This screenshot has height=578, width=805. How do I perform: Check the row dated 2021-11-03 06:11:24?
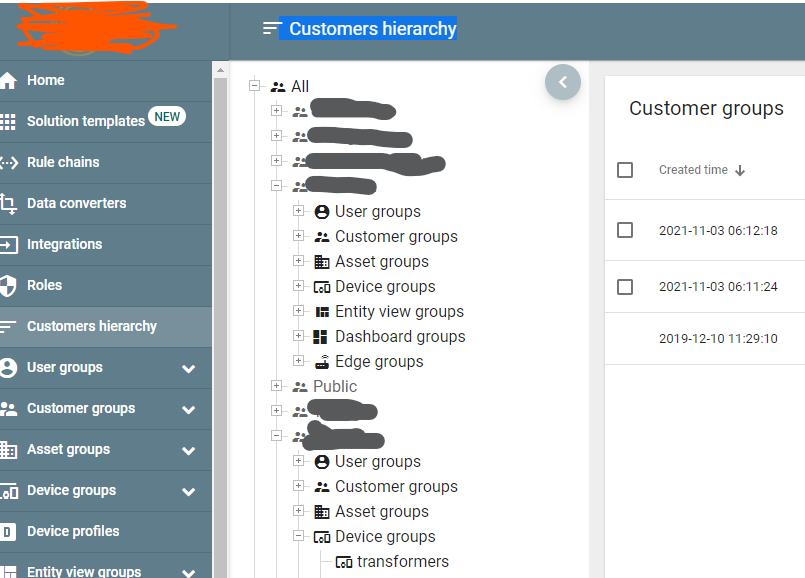(x=625, y=287)
